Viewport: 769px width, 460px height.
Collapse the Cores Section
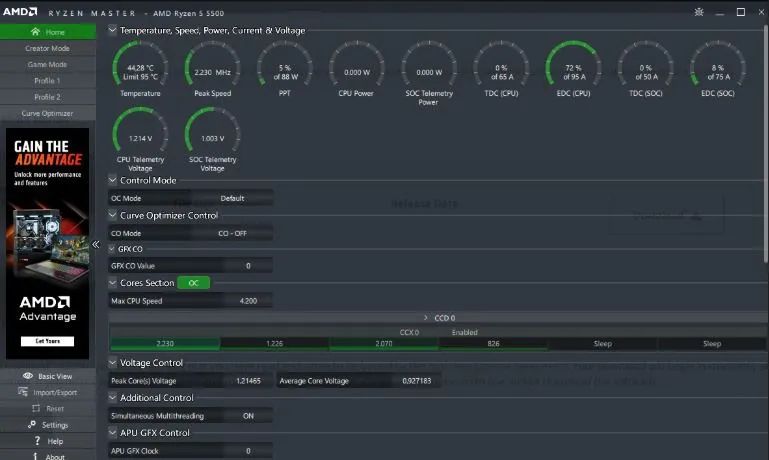(x=112, y=282)
